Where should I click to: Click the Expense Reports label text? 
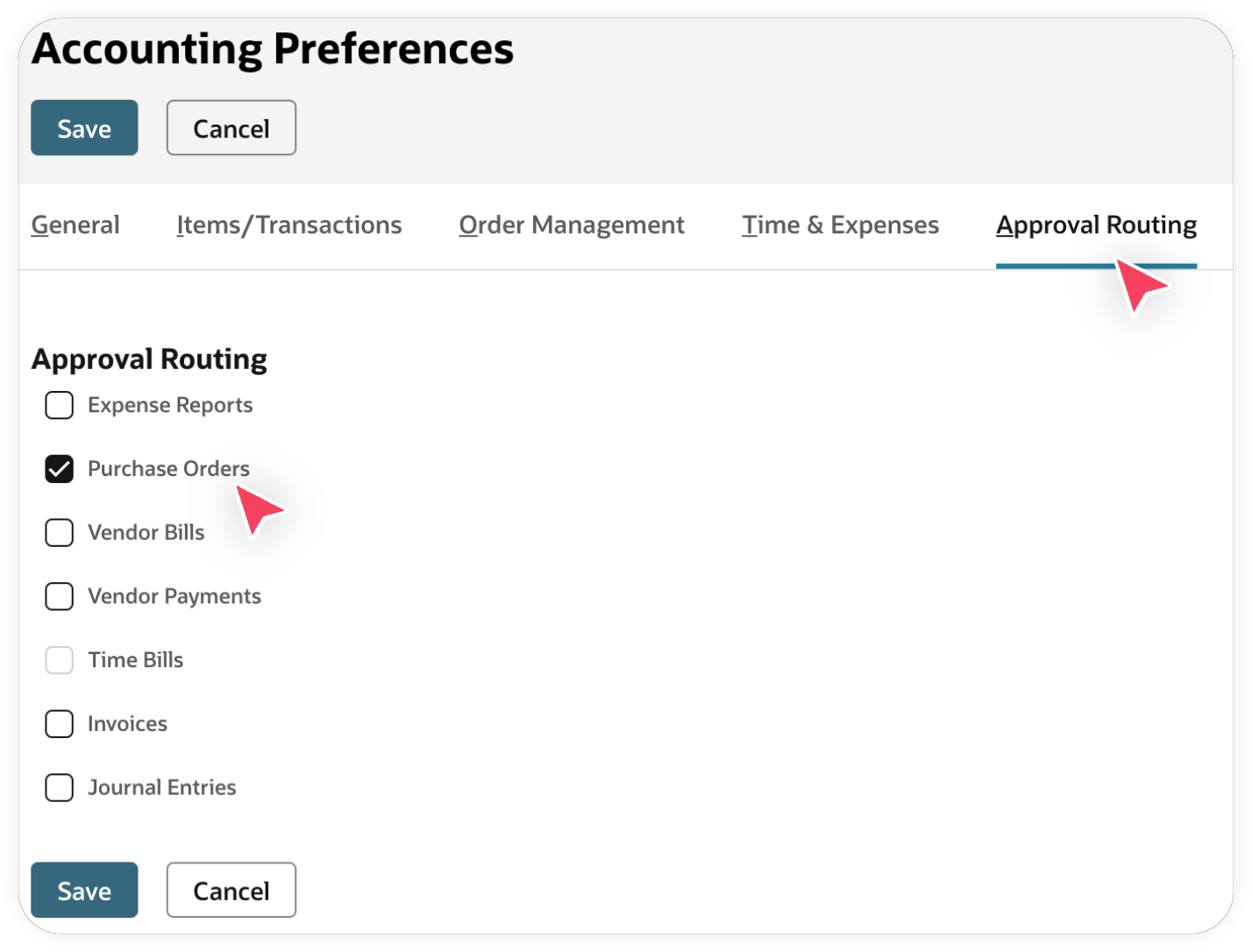(x=170, y=405)
